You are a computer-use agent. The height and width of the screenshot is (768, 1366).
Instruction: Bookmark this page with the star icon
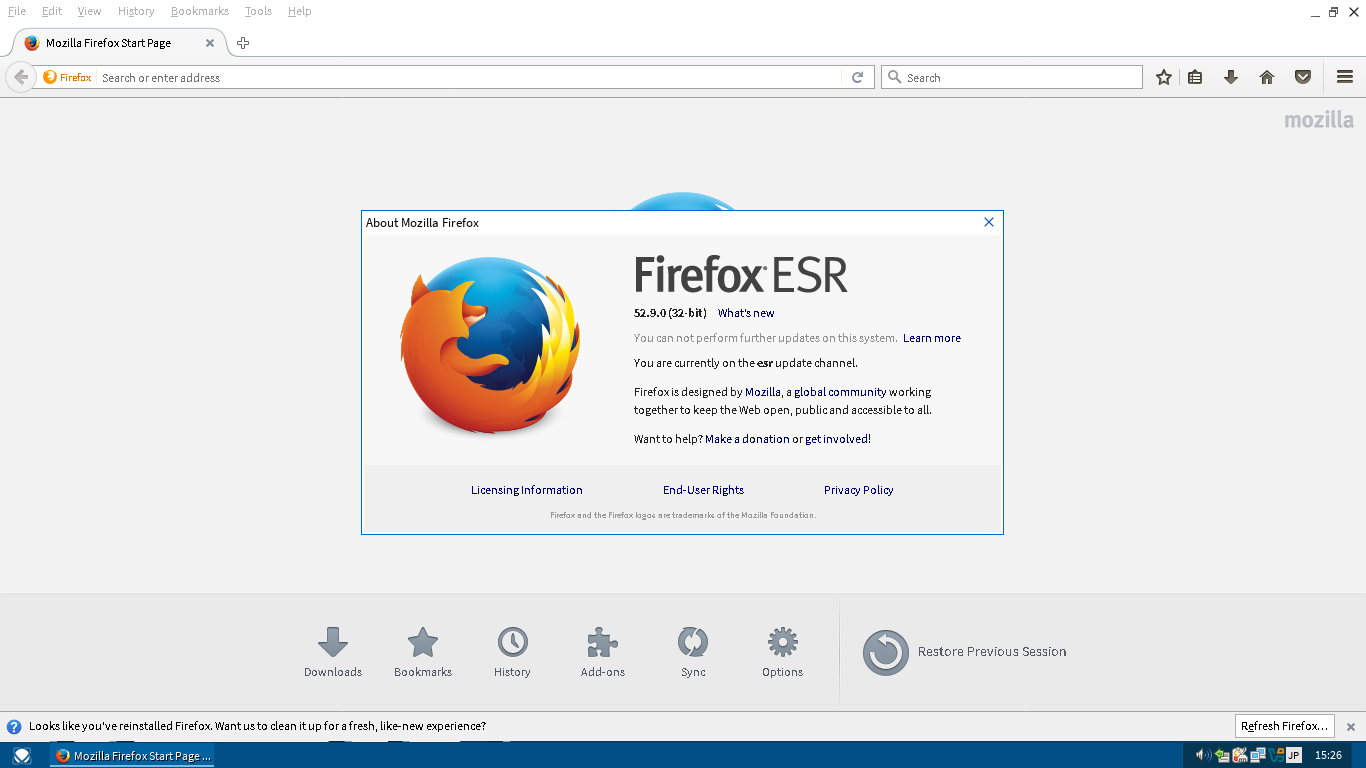tap(1164, 77)
